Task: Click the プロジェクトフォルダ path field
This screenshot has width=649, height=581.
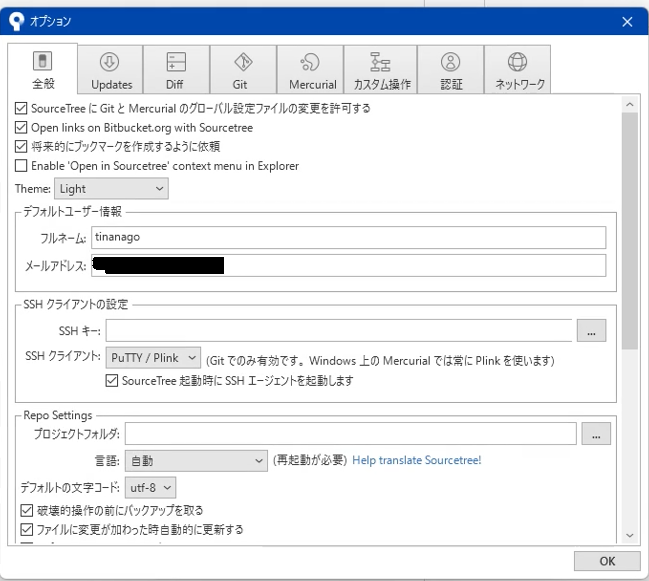Action: coord(351,434)
